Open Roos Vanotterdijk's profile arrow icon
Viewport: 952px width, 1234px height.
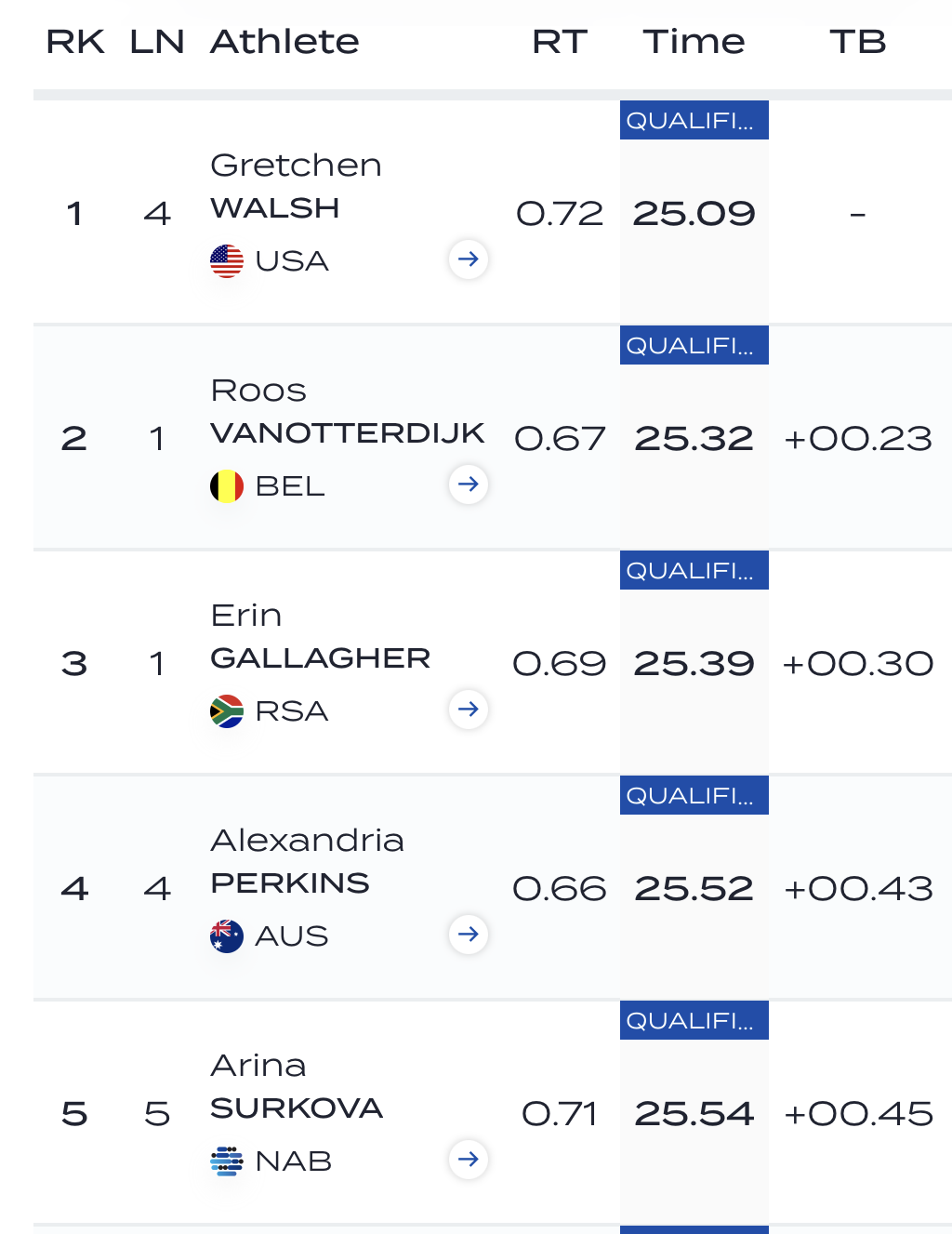click(469, 484)
